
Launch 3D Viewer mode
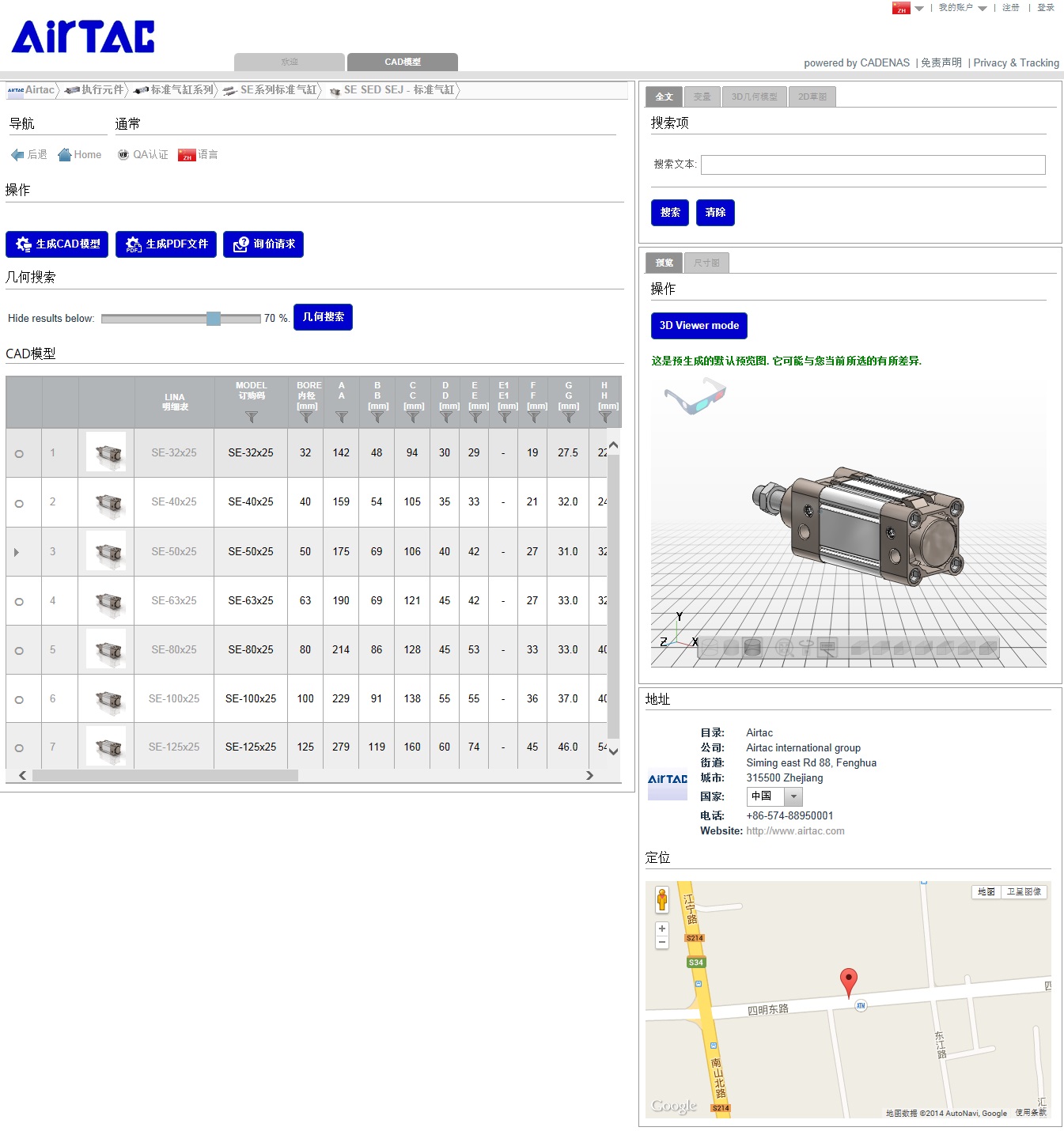699,326
